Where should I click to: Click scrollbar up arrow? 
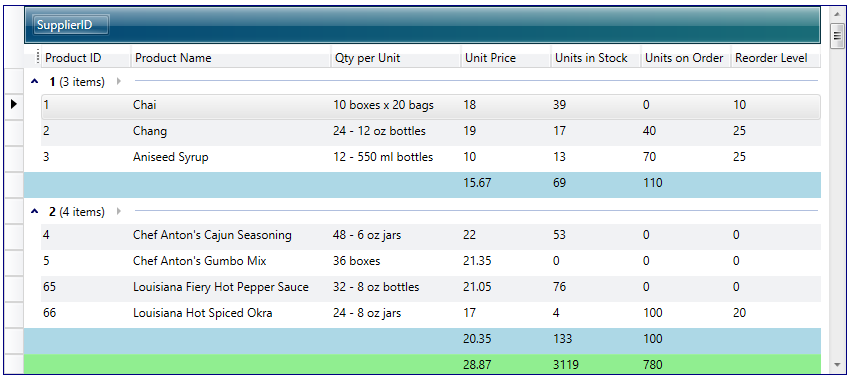836,15
